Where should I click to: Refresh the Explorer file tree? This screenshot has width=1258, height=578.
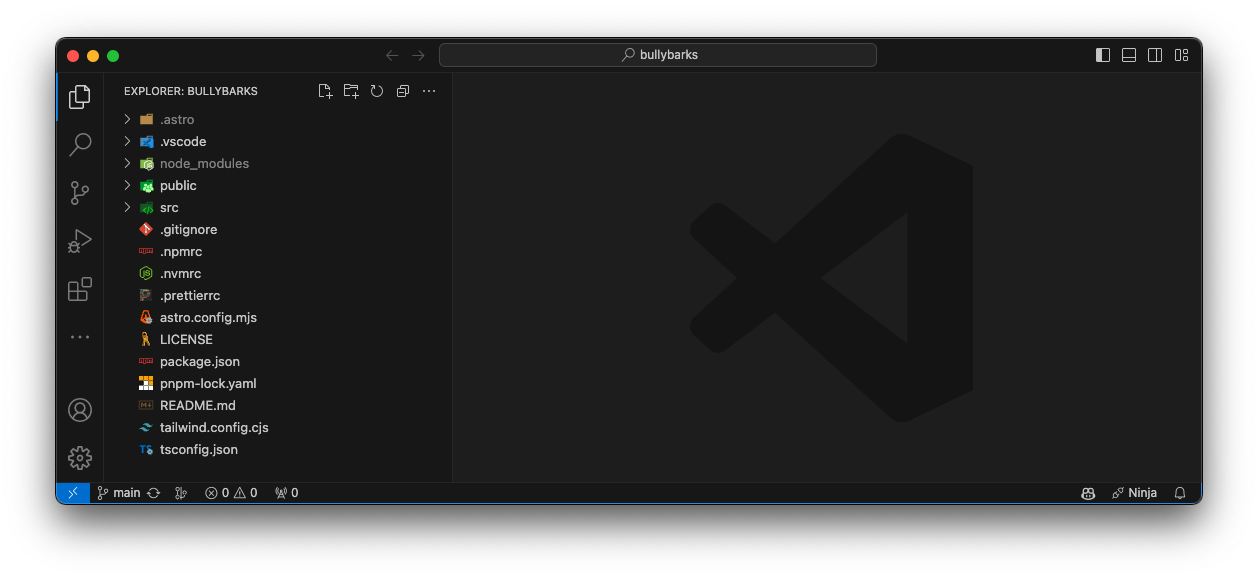[377, 91]
